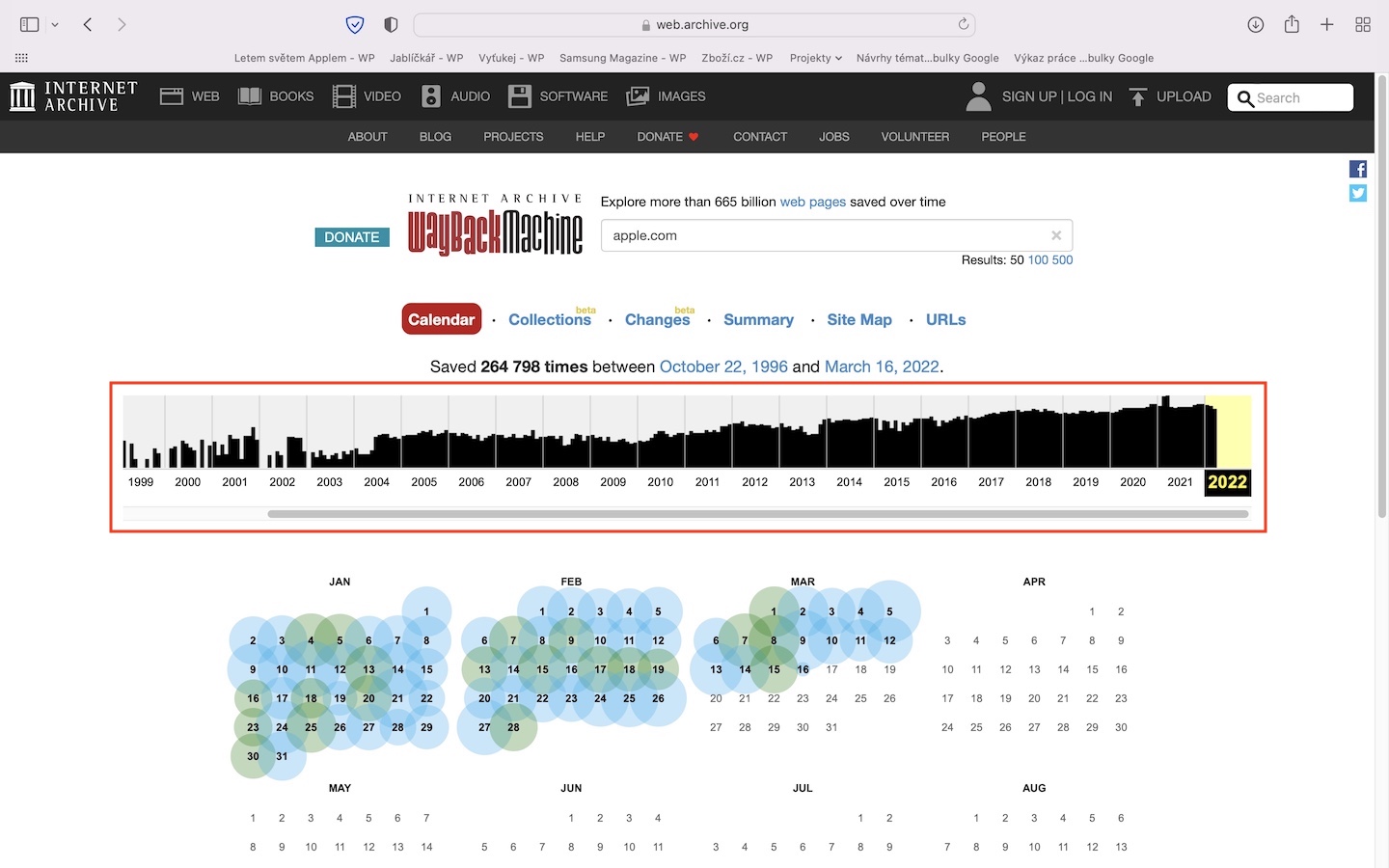The width and height of the screenshot is (1389, 868).
Task: Go forward to the next page
Action: pos(122,24)
